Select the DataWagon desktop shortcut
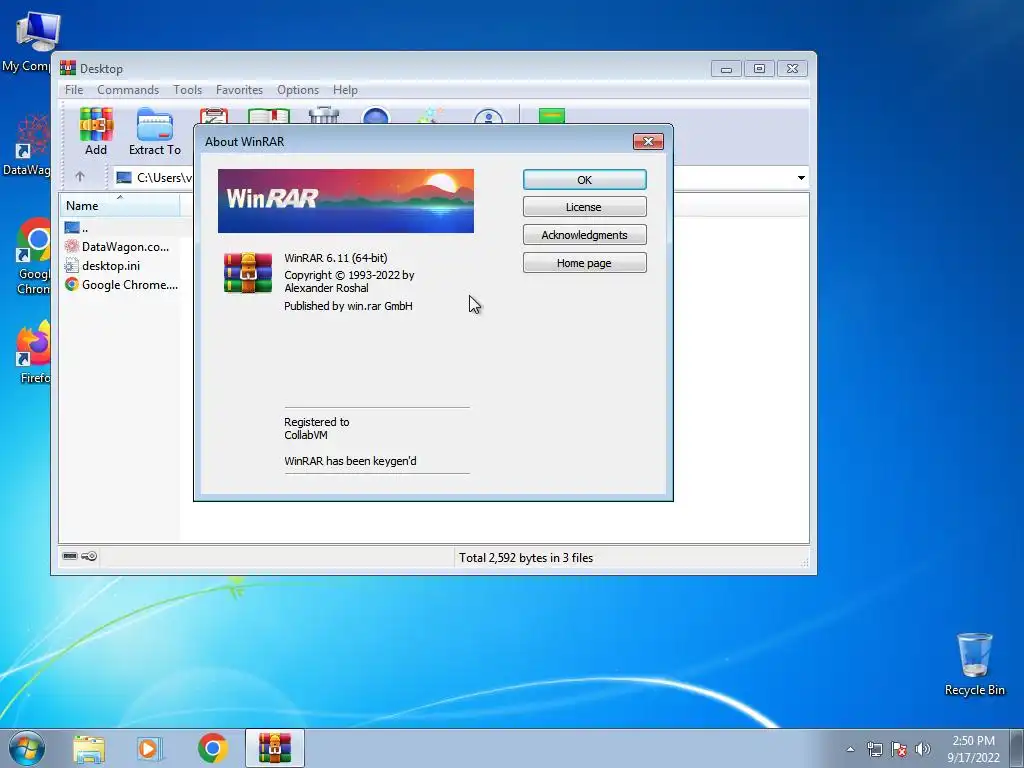Screen dimensions: 1024x768 [26, 146]
